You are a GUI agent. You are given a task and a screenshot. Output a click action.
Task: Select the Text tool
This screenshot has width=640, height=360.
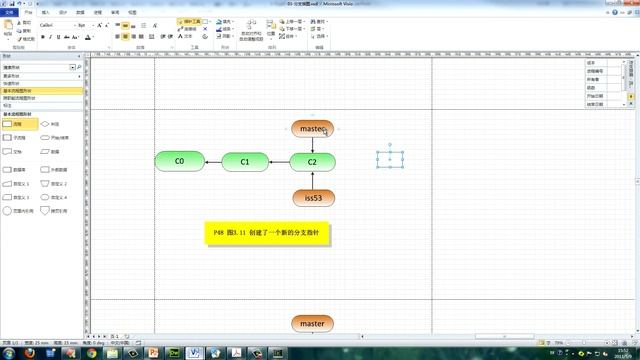point(185,36)
